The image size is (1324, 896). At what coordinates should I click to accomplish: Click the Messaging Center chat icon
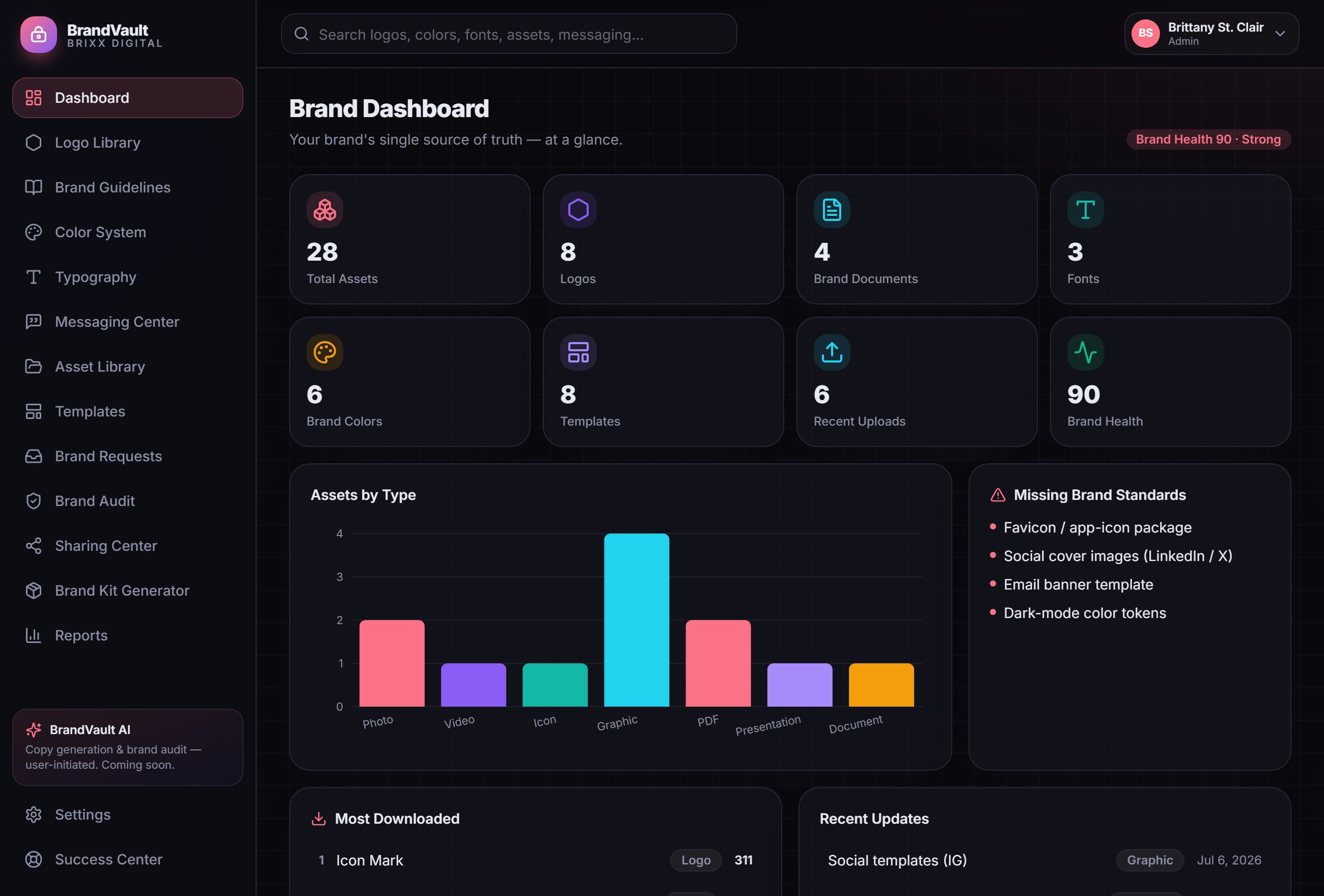click(34, 322)
